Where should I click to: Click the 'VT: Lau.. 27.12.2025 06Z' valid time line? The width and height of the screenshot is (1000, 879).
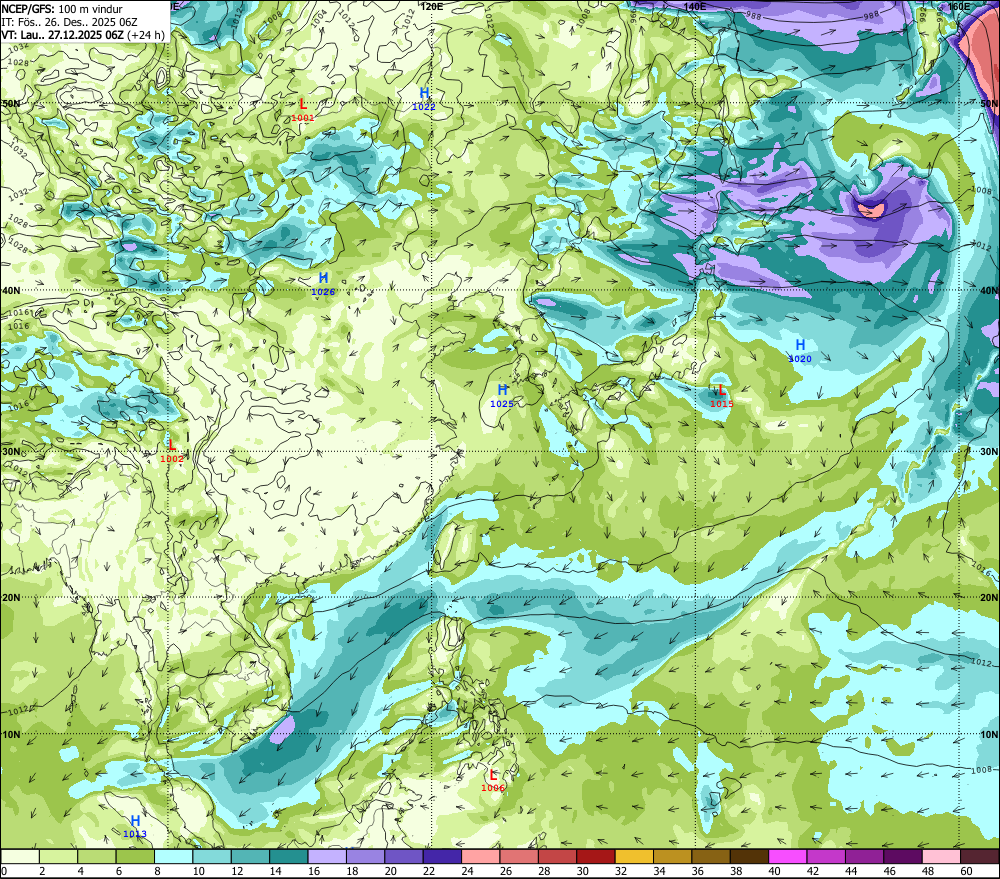click(x=62, y=35)
